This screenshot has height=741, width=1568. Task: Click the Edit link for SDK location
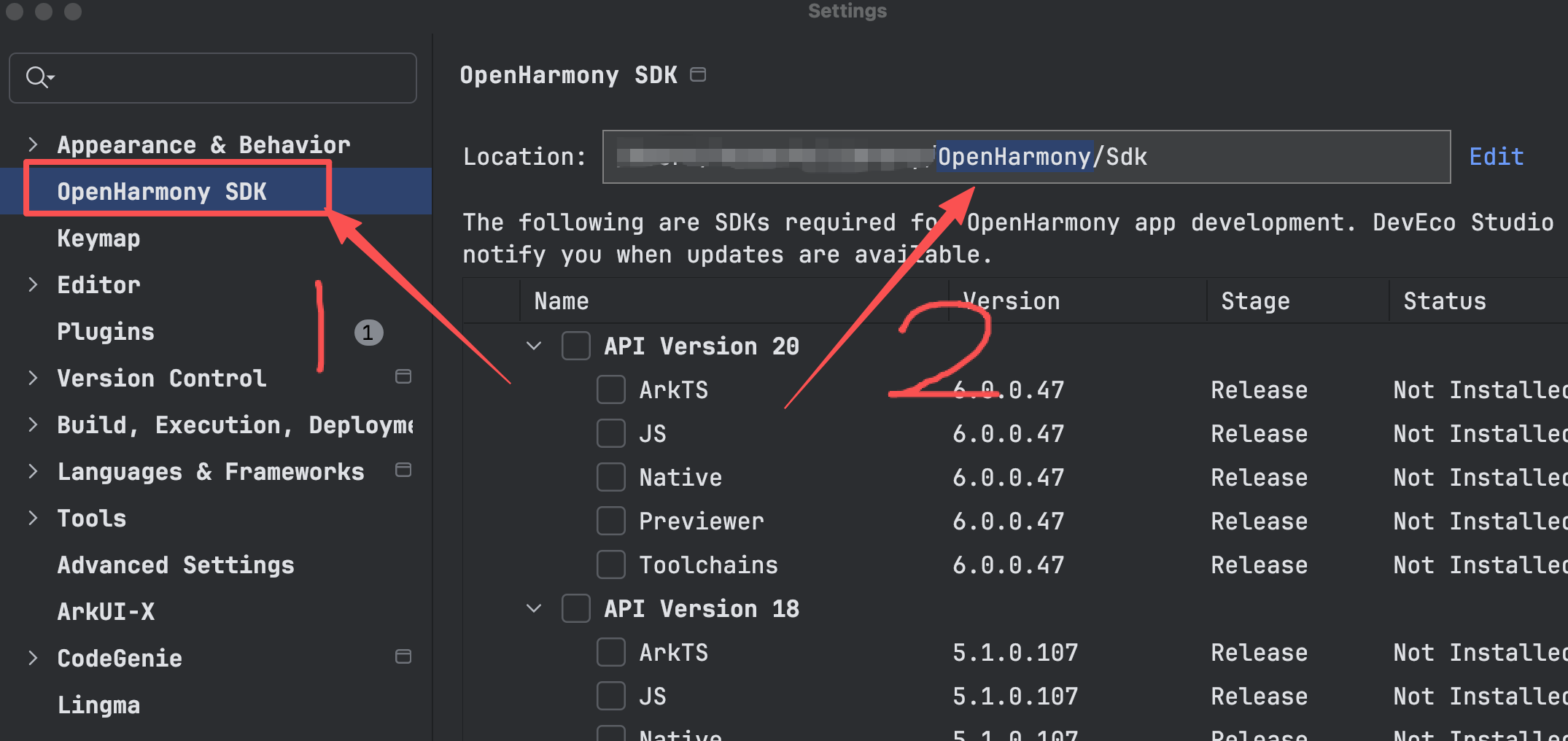tap(1497, 157)
